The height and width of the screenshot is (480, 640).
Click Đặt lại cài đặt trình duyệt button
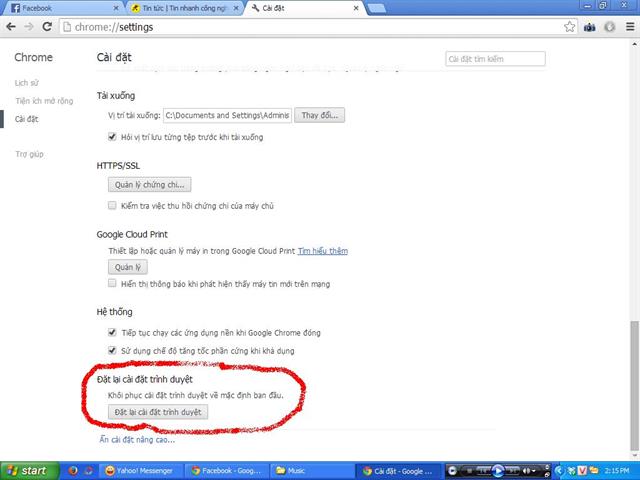(158, 412)
